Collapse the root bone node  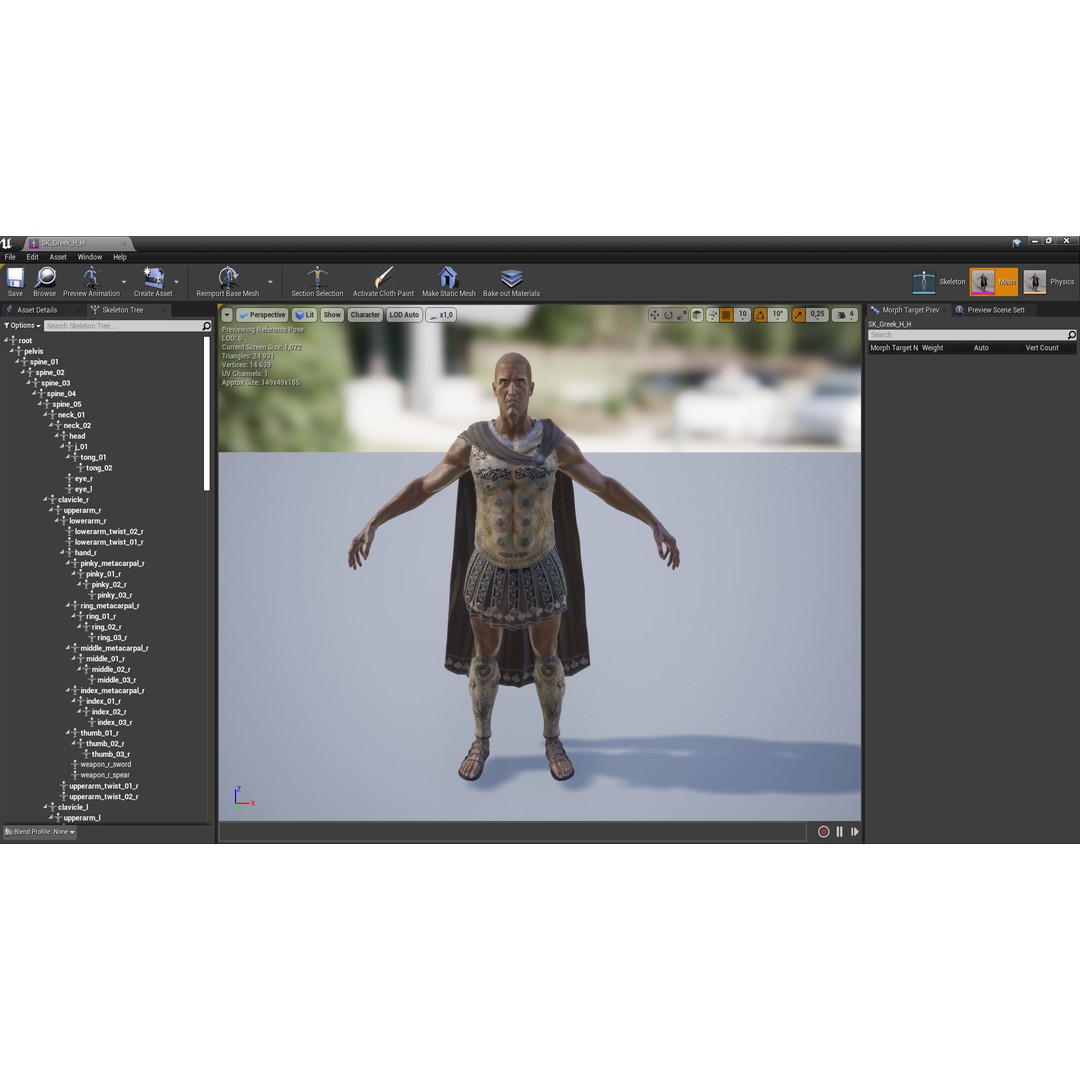(x=6, y=340)
